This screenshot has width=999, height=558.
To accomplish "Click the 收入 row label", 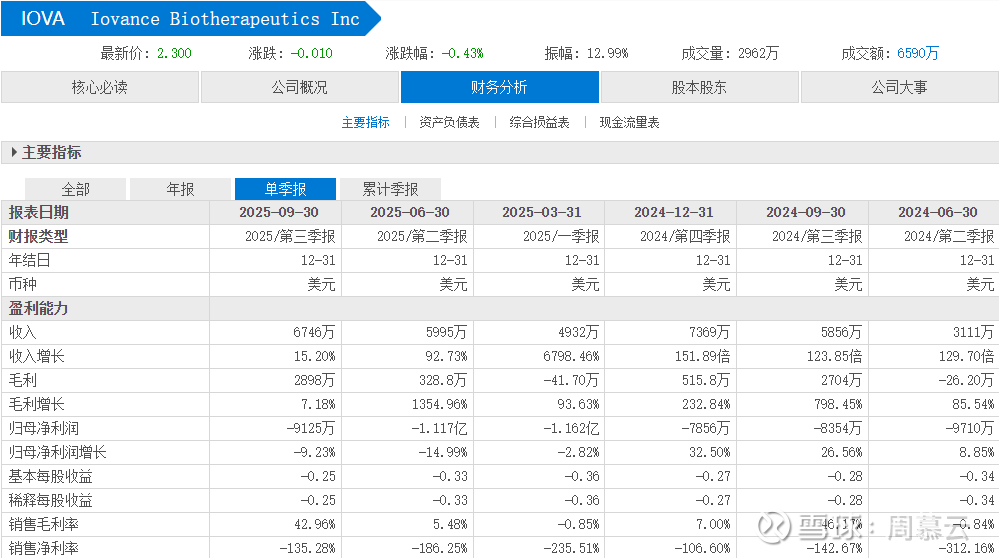I will pyautogui.click(x=22, y=332).
